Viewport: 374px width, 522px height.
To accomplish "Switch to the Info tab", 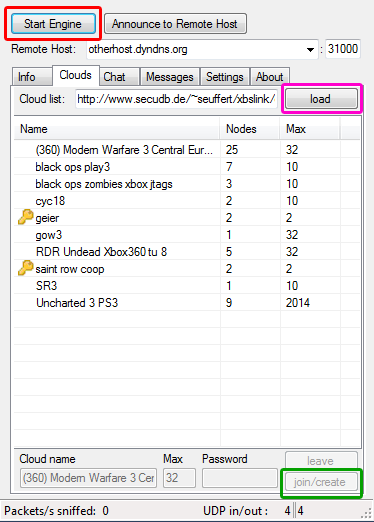I will coord(32,77).
